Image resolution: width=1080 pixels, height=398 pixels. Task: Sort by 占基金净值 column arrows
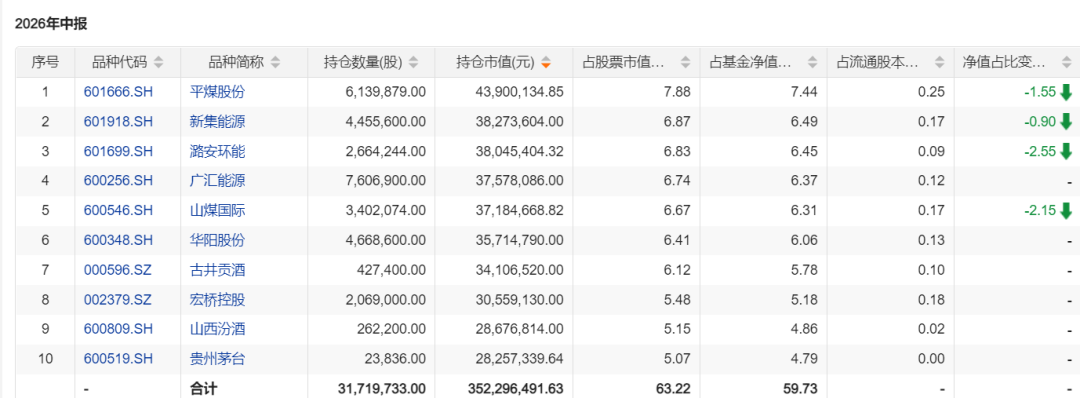(812, 63)
